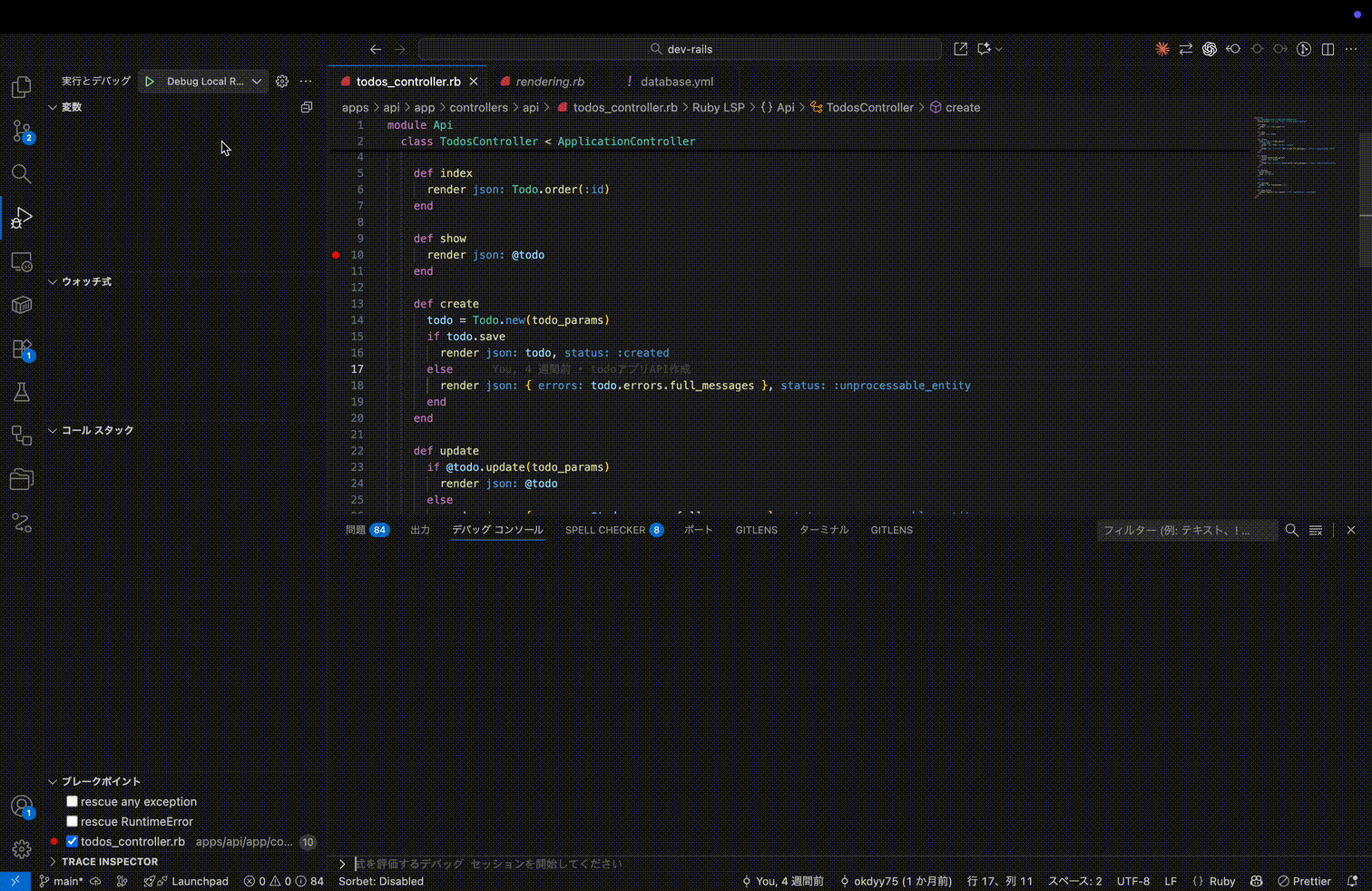The width and height of the screenshot is (1372, 891).
Task: Open the Extensions view showing one update
Action: [x=21, y=348]
